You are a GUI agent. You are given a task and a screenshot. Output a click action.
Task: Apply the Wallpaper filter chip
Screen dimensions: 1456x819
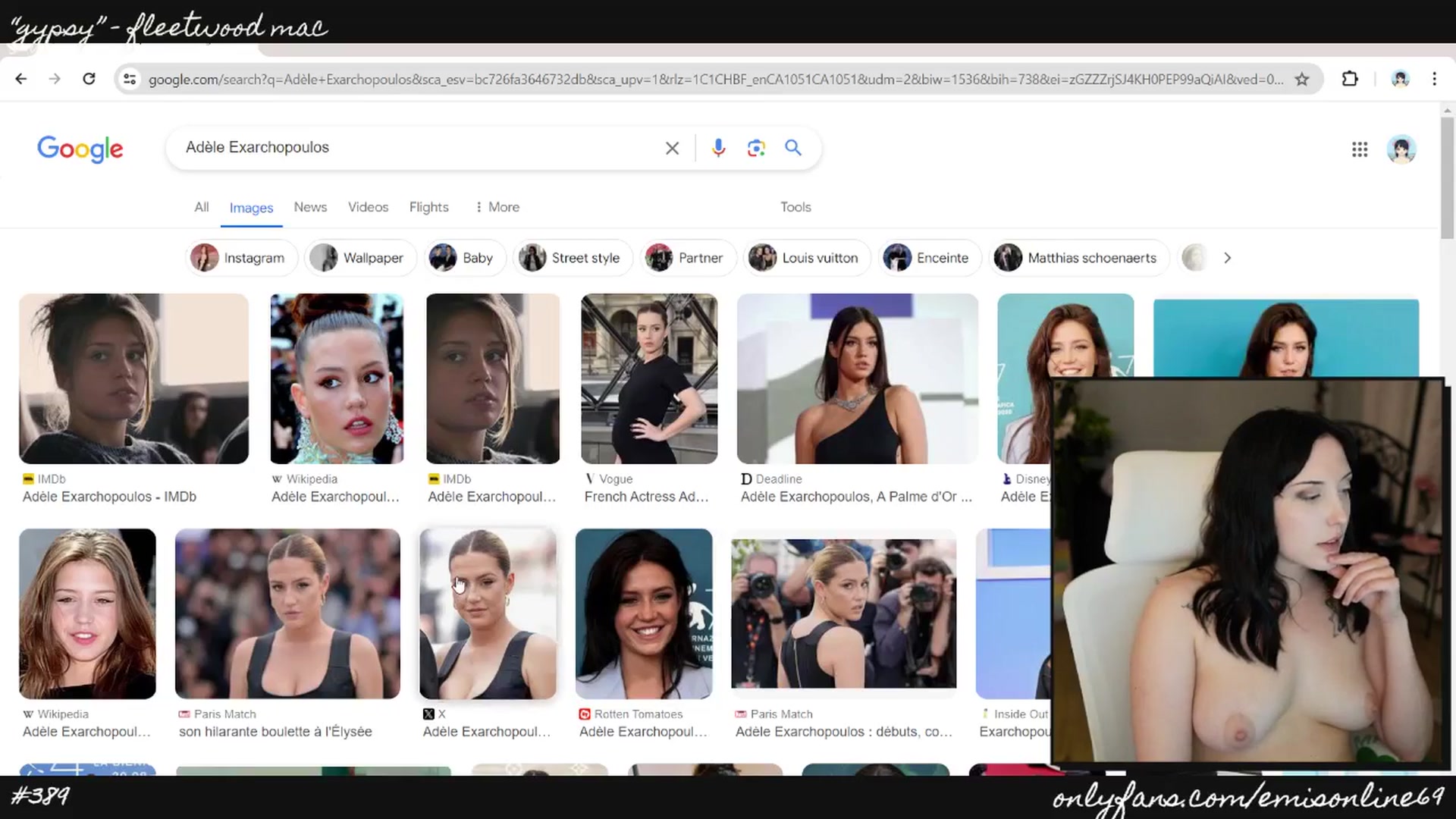[360, 258]
